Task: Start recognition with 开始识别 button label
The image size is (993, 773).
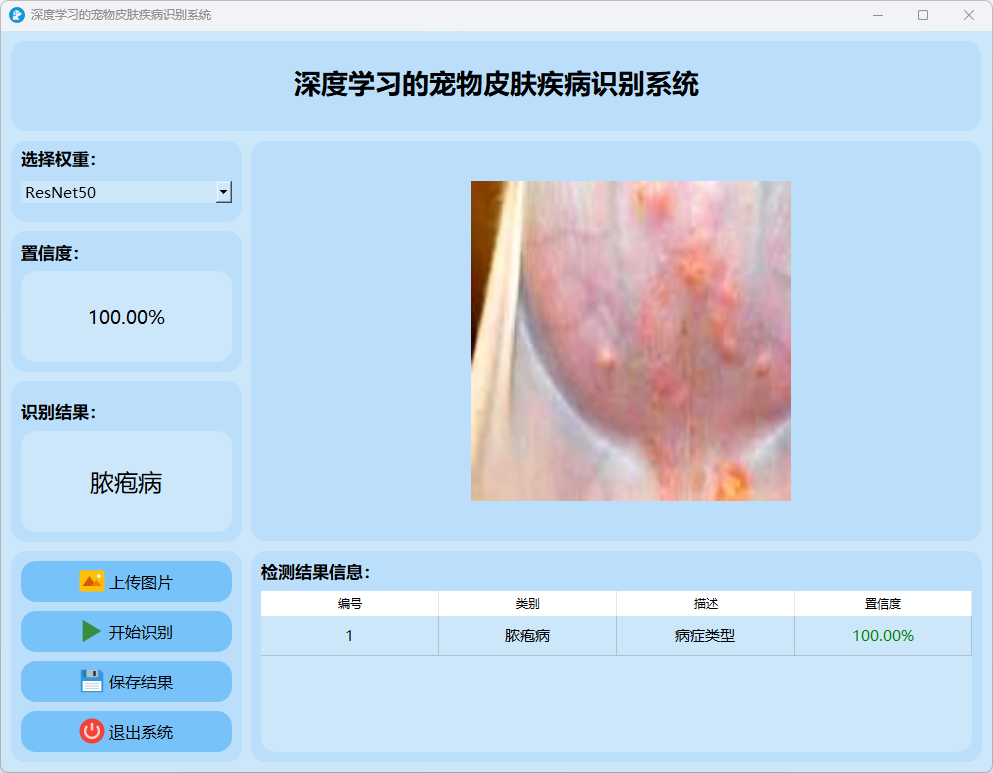Action: point(141,632)
